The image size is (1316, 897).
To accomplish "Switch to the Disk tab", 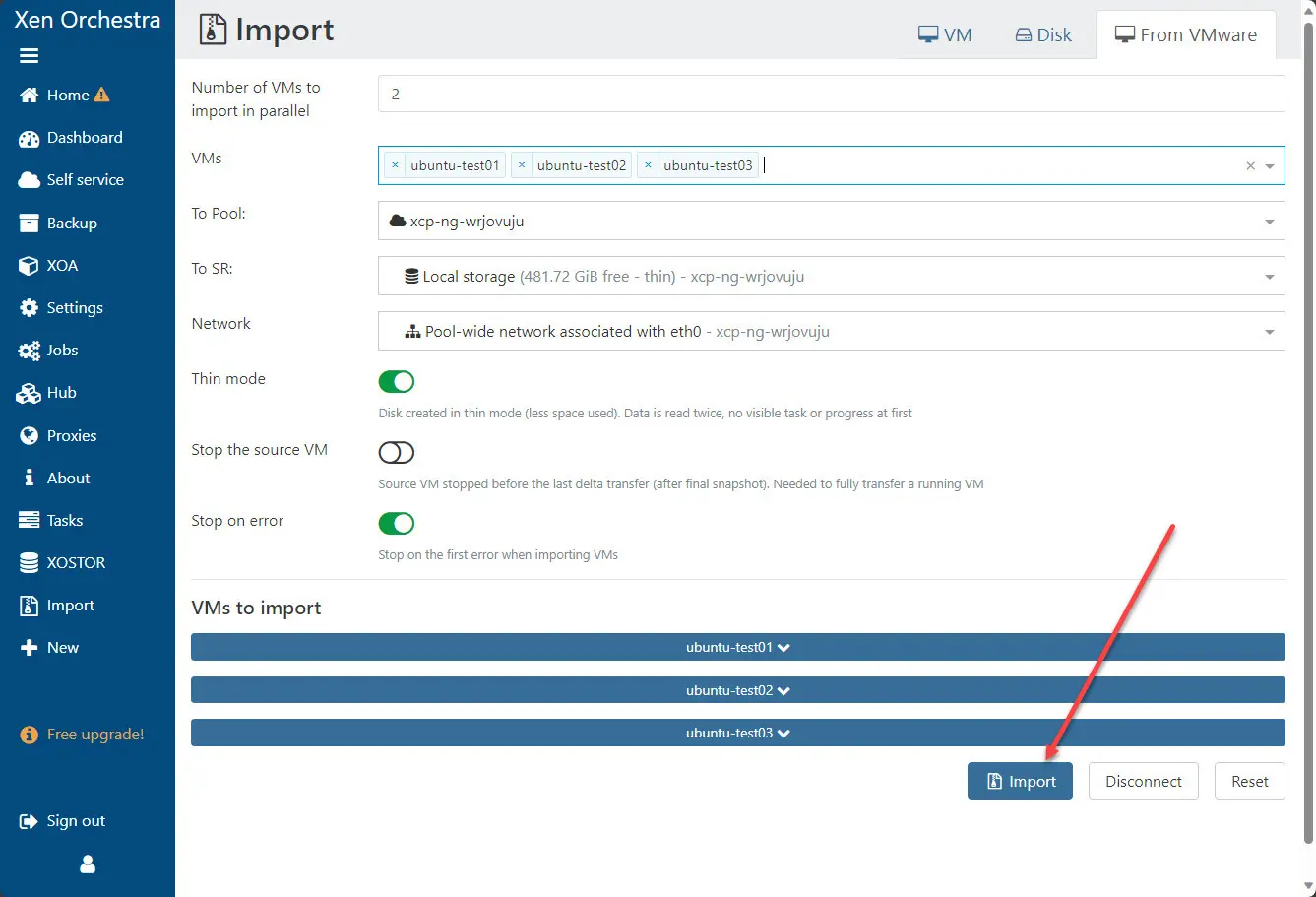I will (x=1042, y=35).
